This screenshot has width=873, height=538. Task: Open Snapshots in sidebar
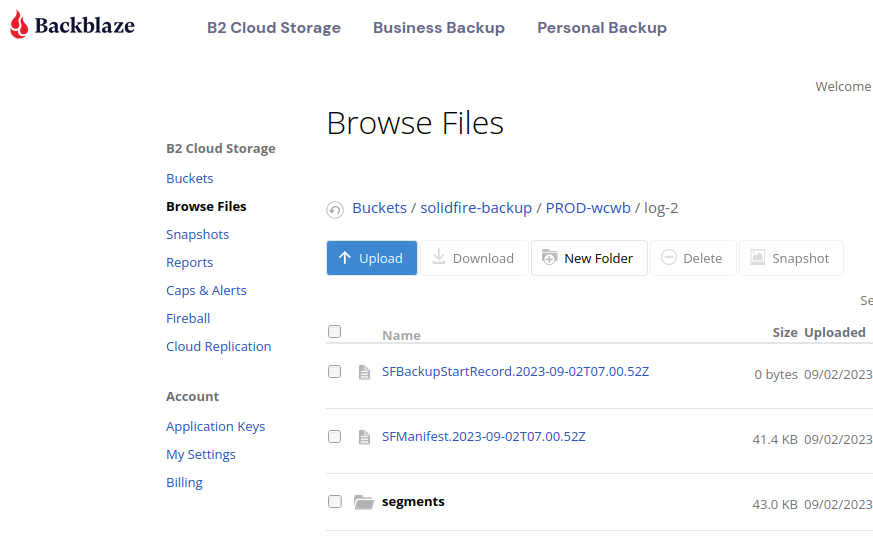[198, 234]
